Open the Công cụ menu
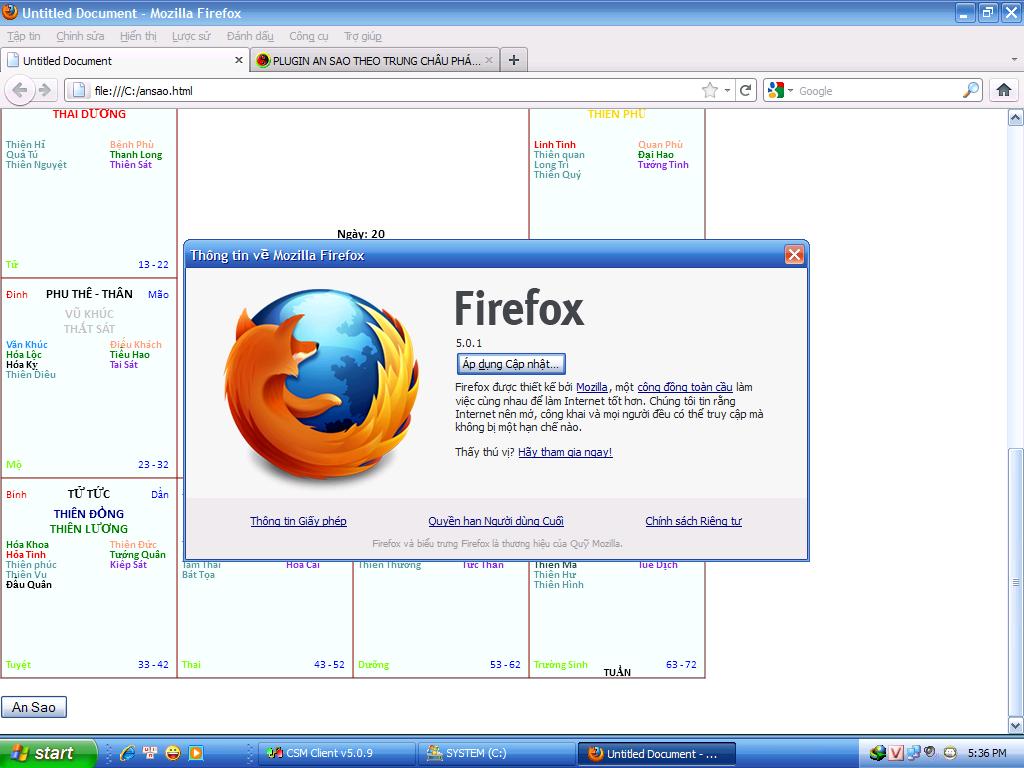Viewport: 1024px width, 768px height. click(x=308, y=36)
